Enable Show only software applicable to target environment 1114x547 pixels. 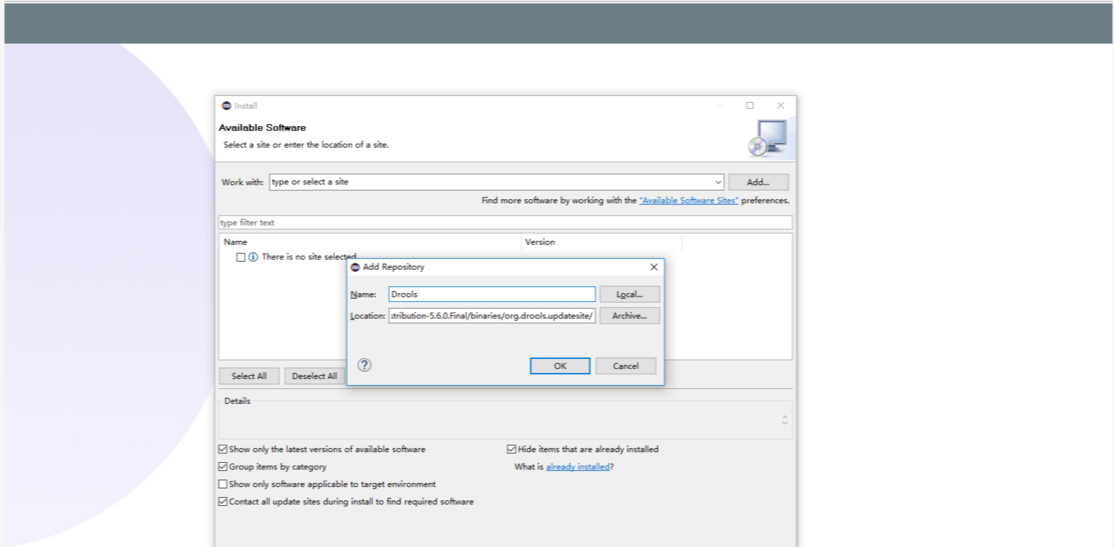223,484
